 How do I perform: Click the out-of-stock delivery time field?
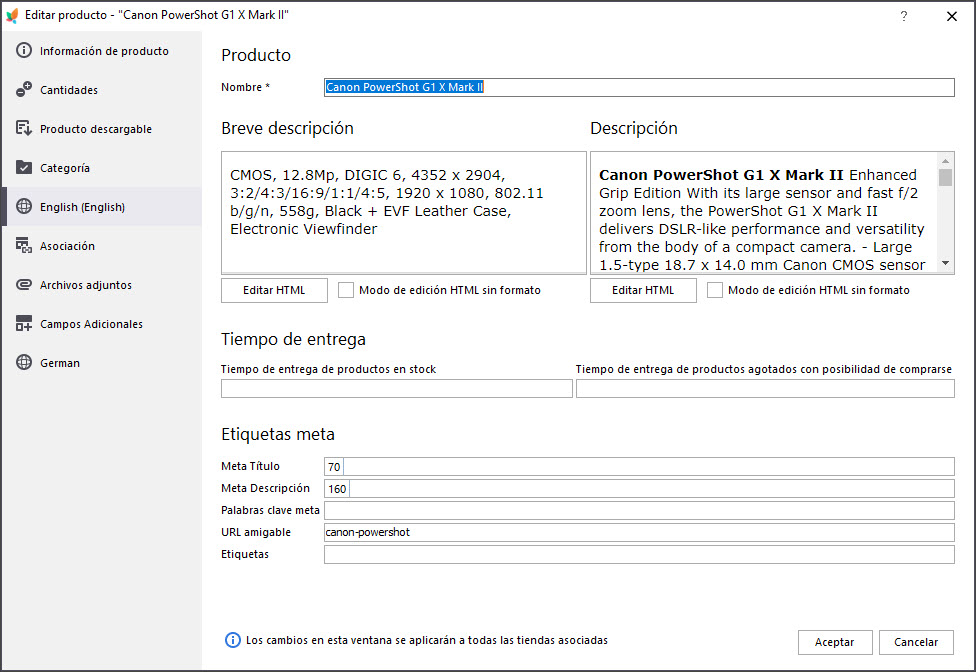coord(765,388)
